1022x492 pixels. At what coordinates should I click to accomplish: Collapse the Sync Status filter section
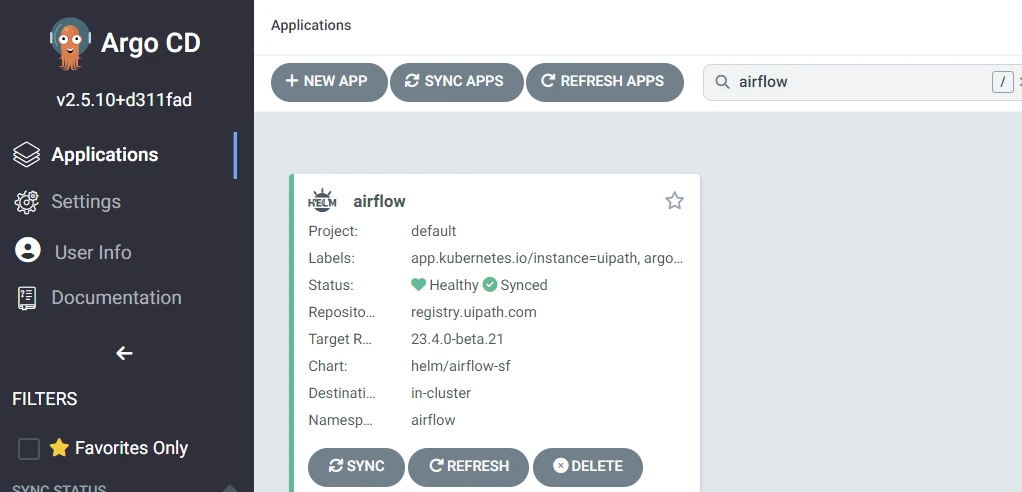[x=229, y=488]
